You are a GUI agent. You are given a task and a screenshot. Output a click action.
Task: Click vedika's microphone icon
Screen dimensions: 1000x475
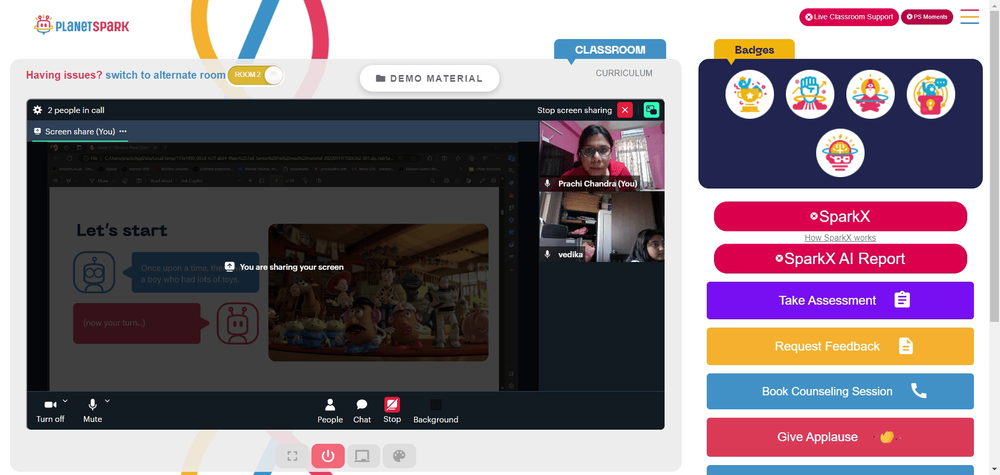click(547, 254)
